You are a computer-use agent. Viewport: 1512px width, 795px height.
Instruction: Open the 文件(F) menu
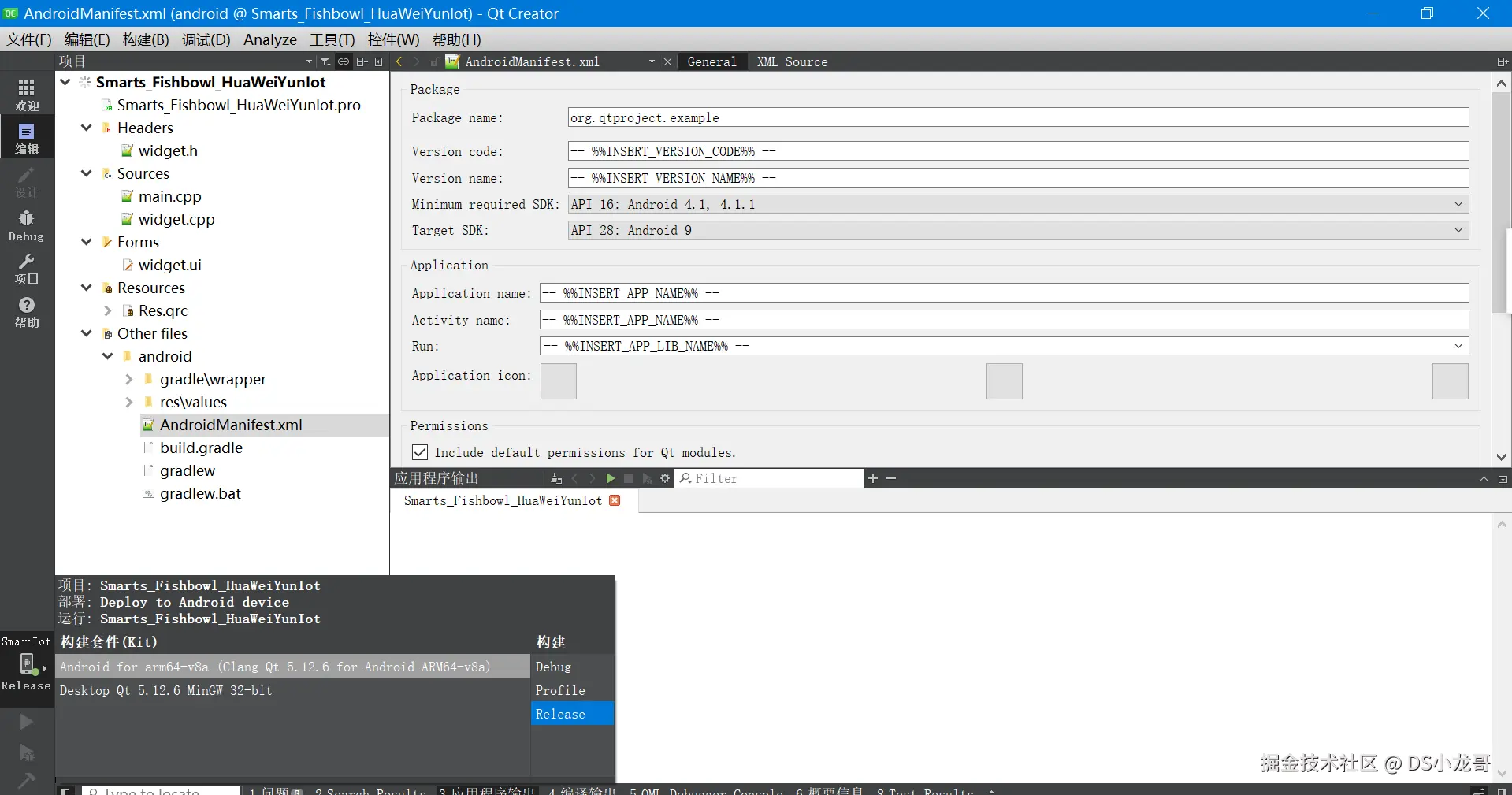pyautogui.click(x=29, y=39)
